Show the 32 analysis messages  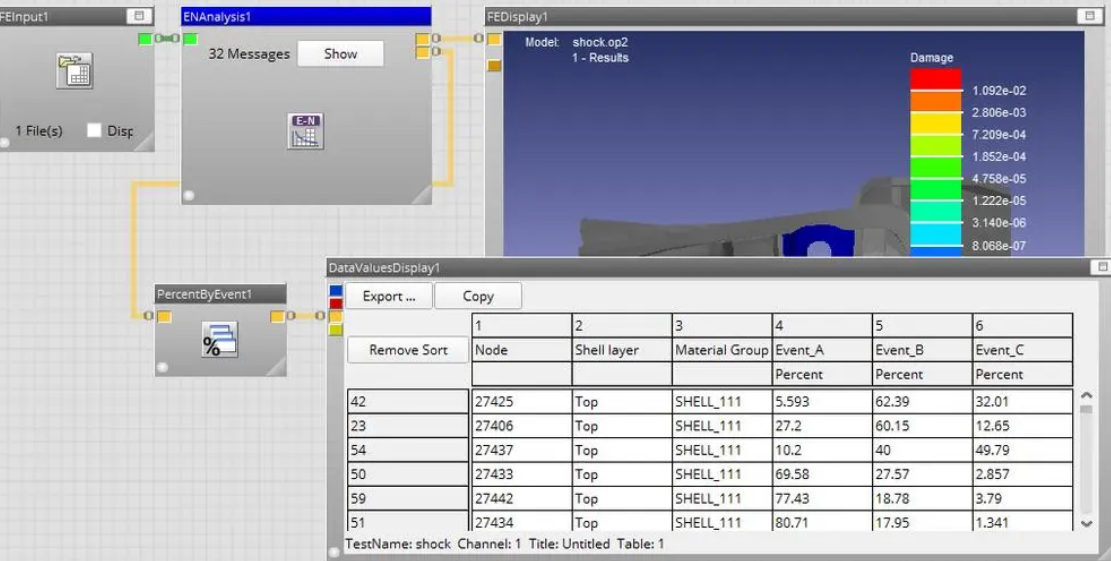pos(340,54)
